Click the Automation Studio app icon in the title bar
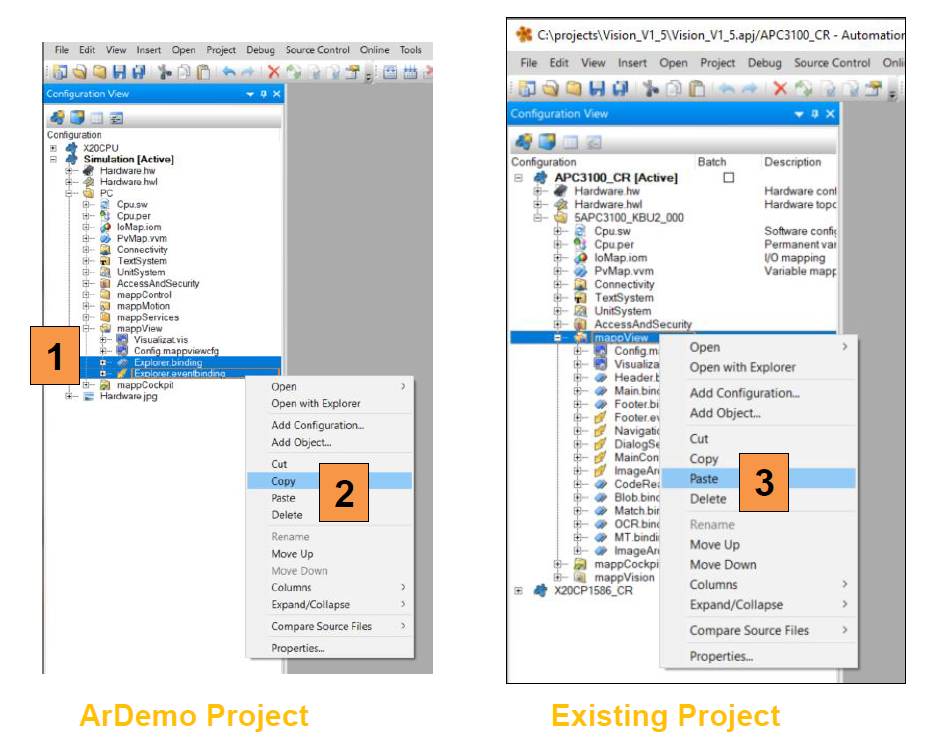 (x=524, y=35)
